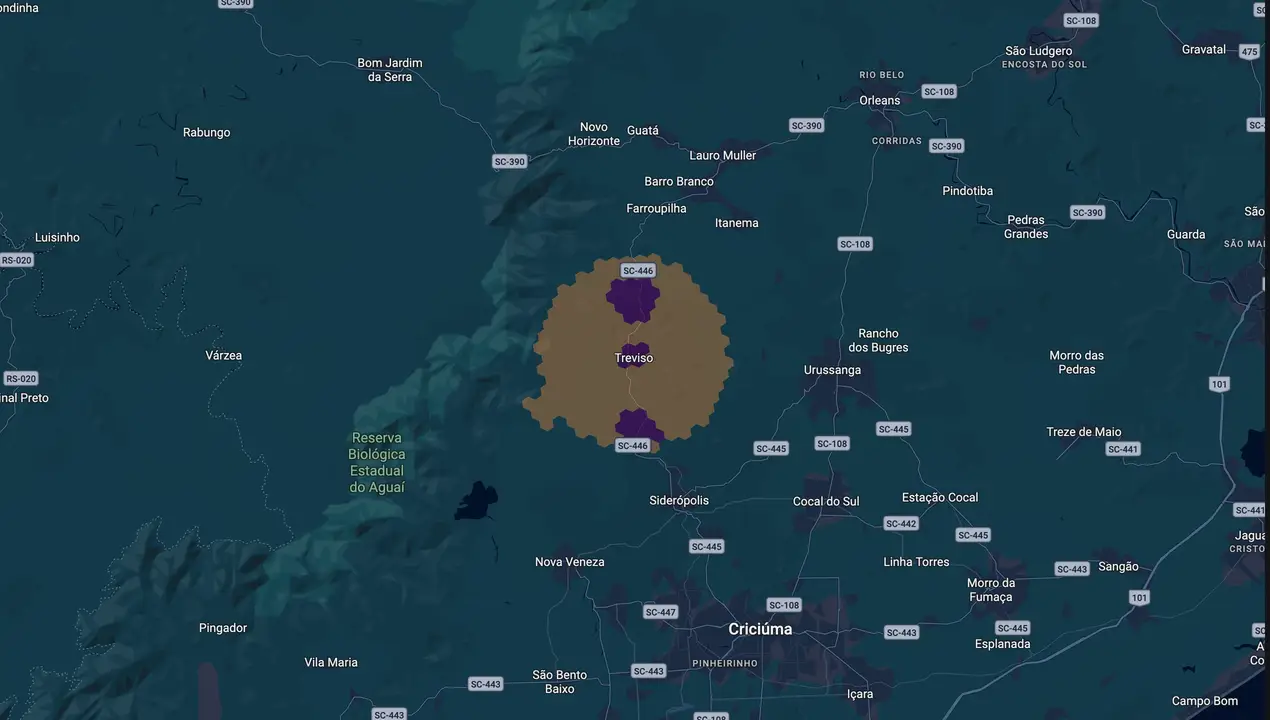Click SC-390 shield near Bom Jardim road
This screenshot has height=720, width=1270.
point(509,161)
